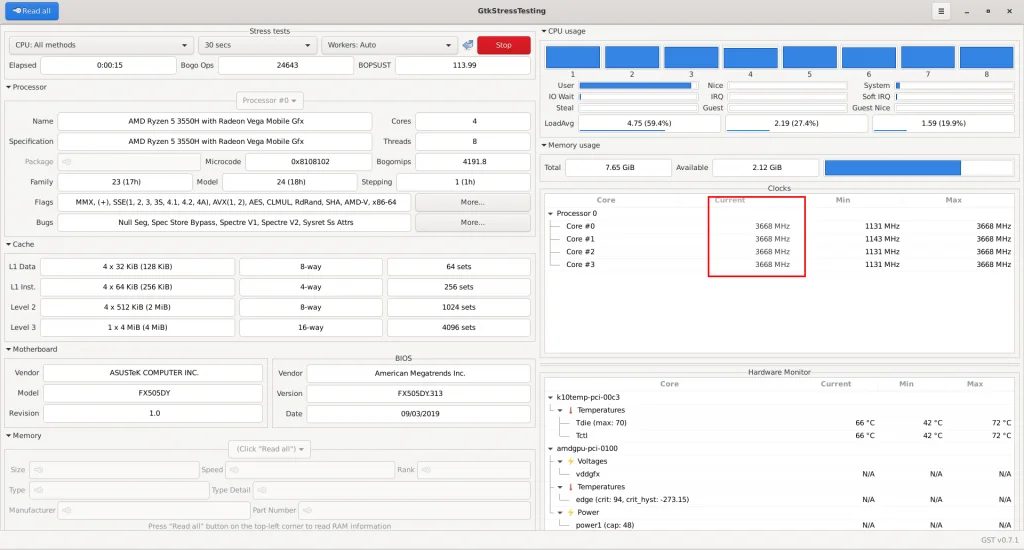Stop the running stress test
This screenshot has width=1024, height=550.
[503, 45]
